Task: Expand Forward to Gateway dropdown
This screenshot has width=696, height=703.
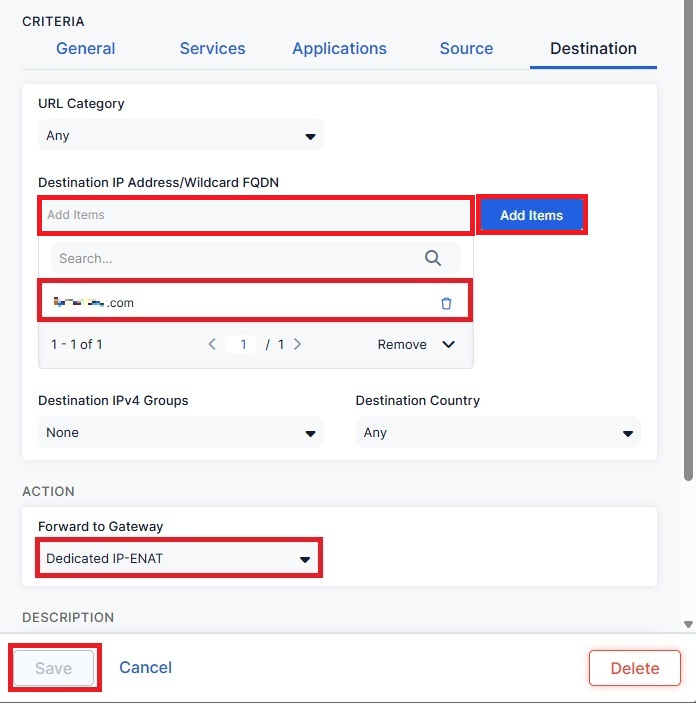Action: click(179, 559)
